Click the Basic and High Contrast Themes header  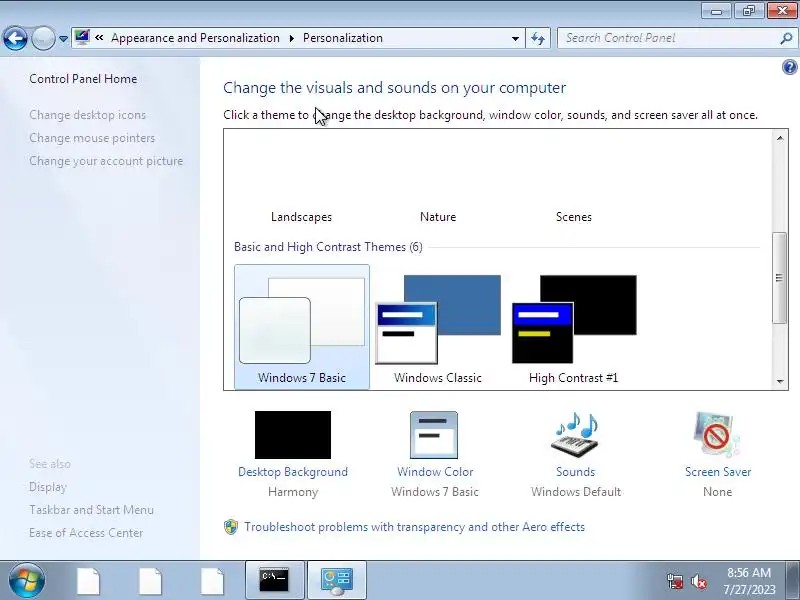click(x=328, y=247)
